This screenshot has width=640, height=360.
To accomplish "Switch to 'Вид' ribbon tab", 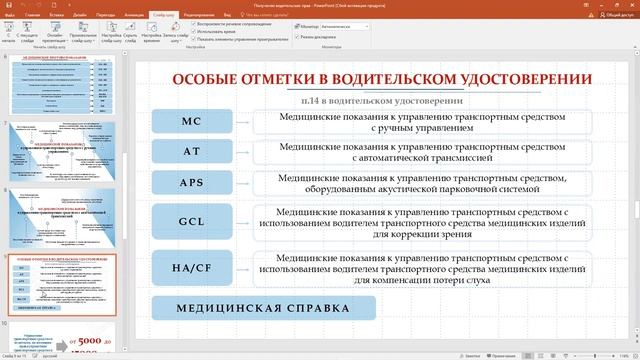I will coord(227,15).
